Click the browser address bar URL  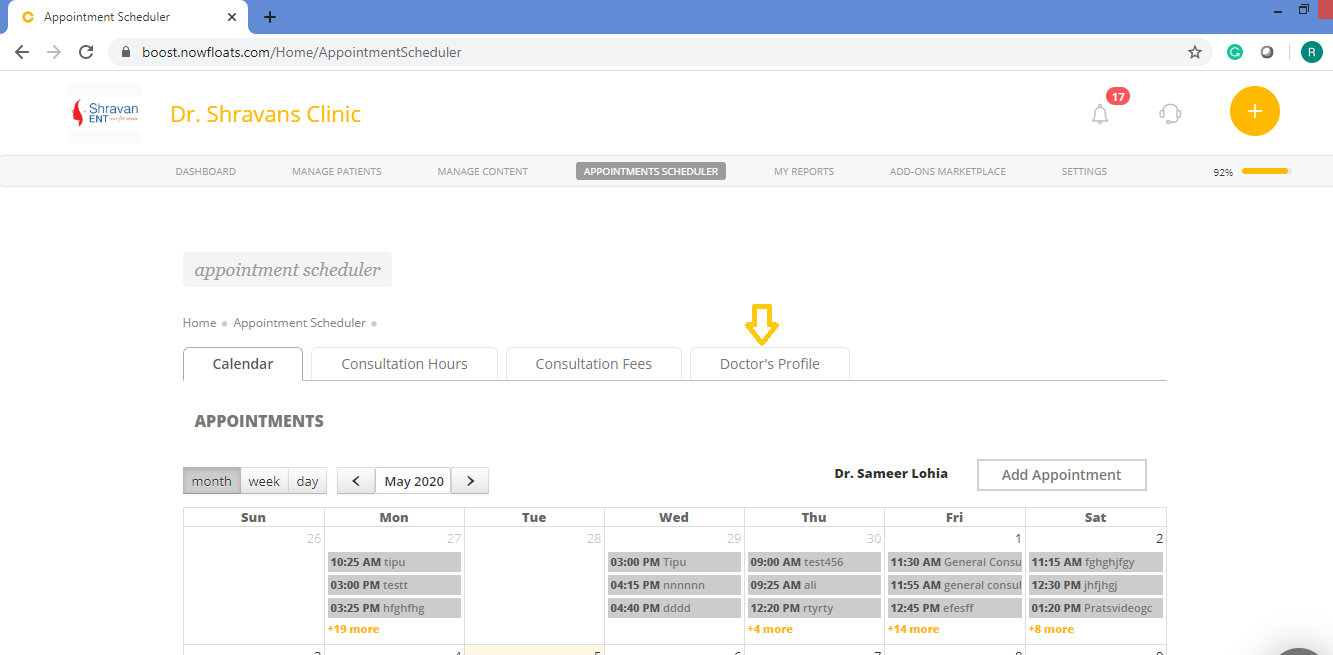click(302, 52)
